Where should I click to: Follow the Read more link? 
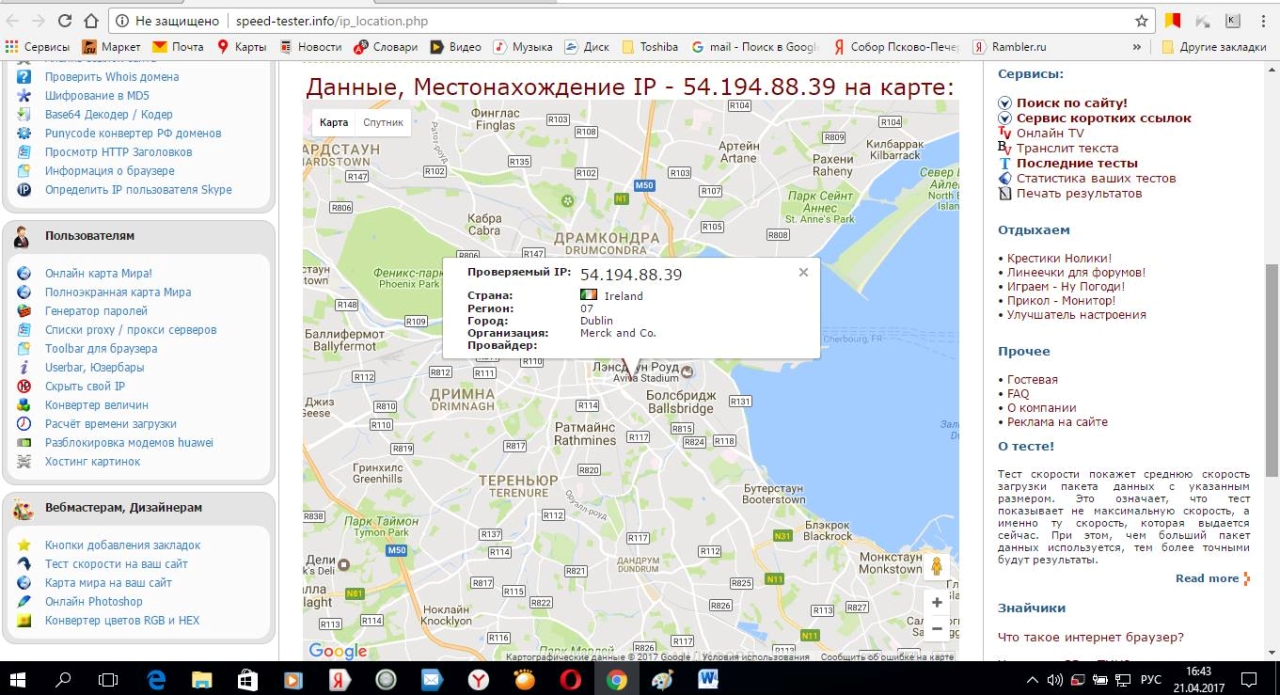click(1207, 578)
